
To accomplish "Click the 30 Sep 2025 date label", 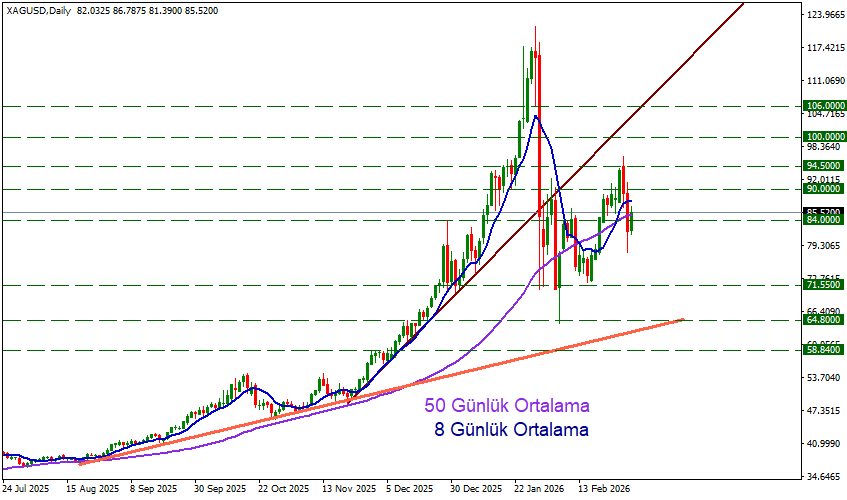I will (220, 490).
